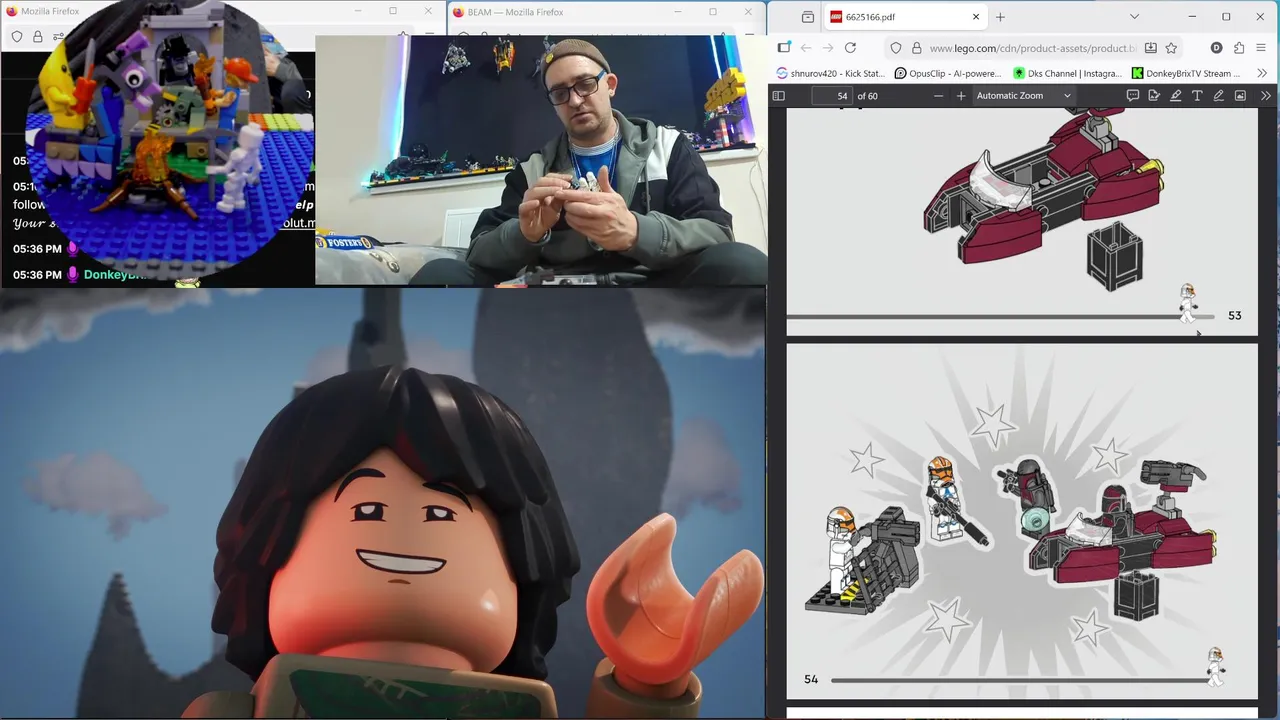The image size is (1280, 720).
Task: Expand the list all tabs chevron
Action: click(x=1134, y=17)
